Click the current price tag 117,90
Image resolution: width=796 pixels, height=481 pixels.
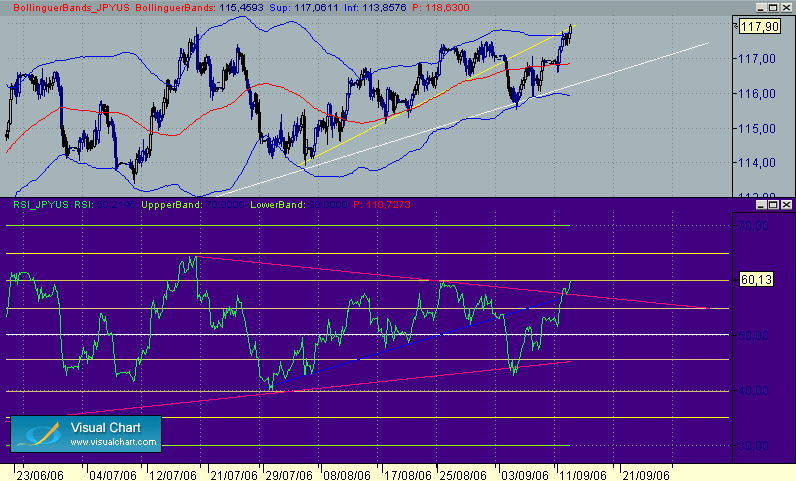coord(759,26)
